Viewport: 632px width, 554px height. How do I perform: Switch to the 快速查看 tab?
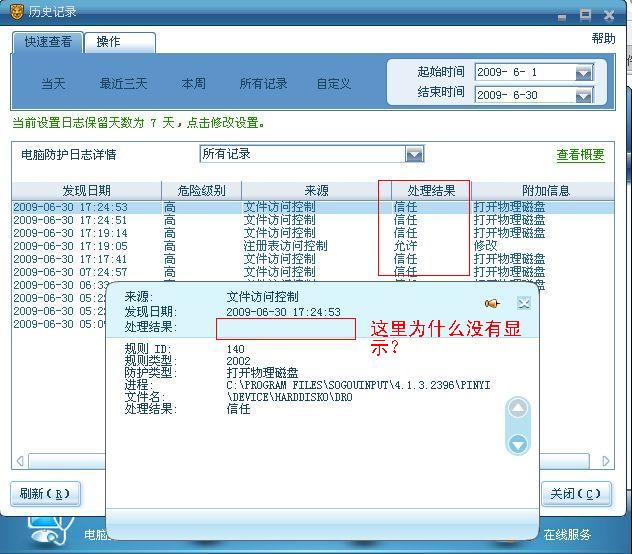(48, 42)
